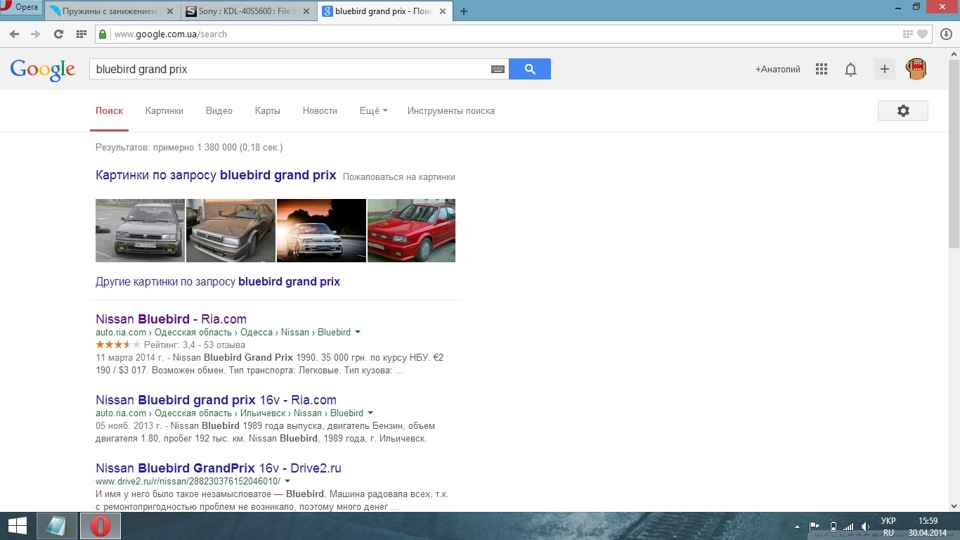This screenshot has height=540, width=960.
Task: Close the Пружины с занижением tab
Action: 170,11
